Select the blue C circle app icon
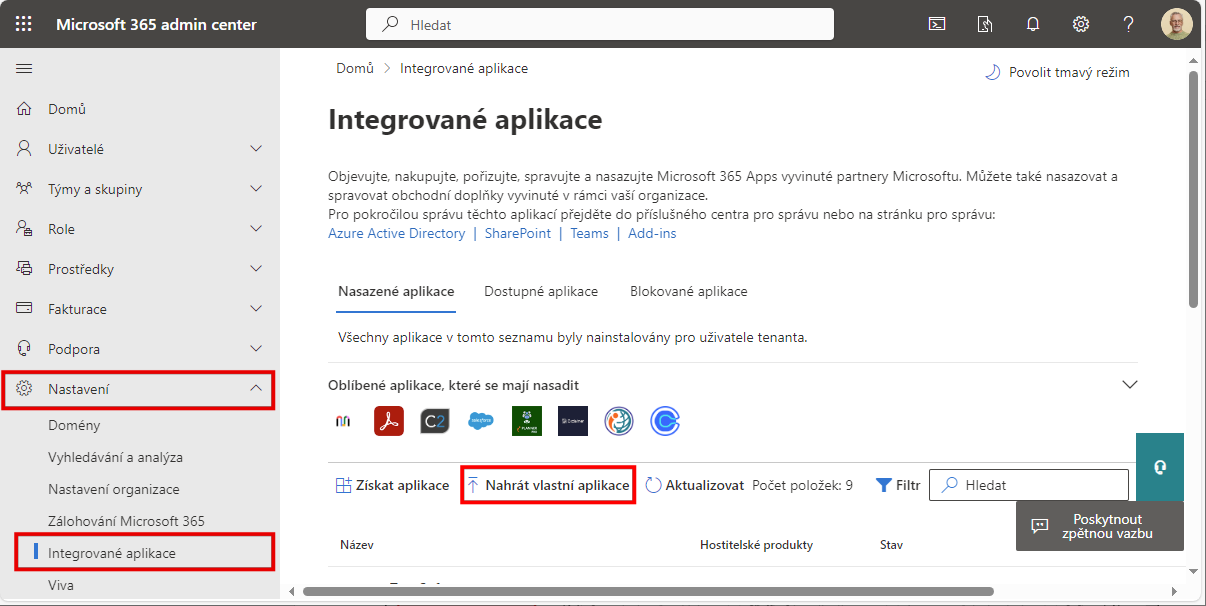The width and height of the screenshot is (1206, 606). tap(665, 421)
